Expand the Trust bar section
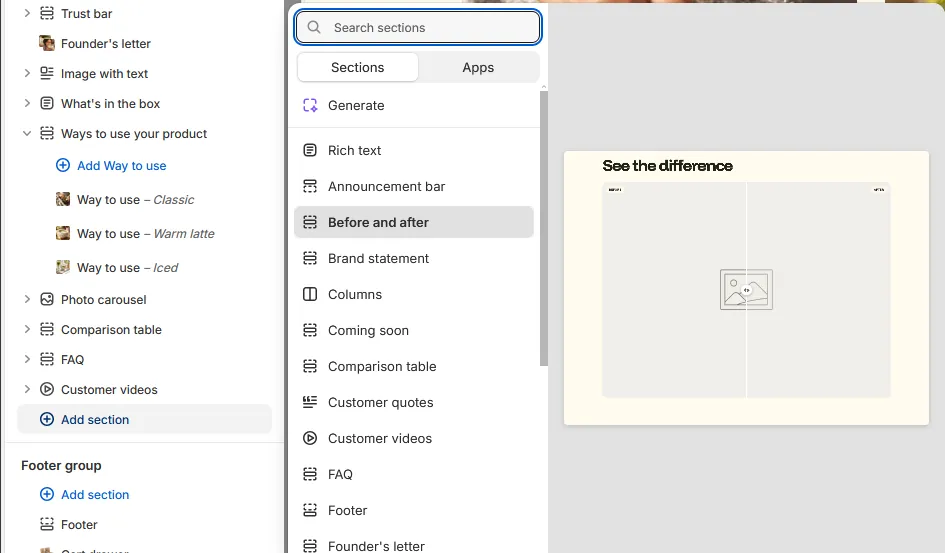 coord(27,13)
